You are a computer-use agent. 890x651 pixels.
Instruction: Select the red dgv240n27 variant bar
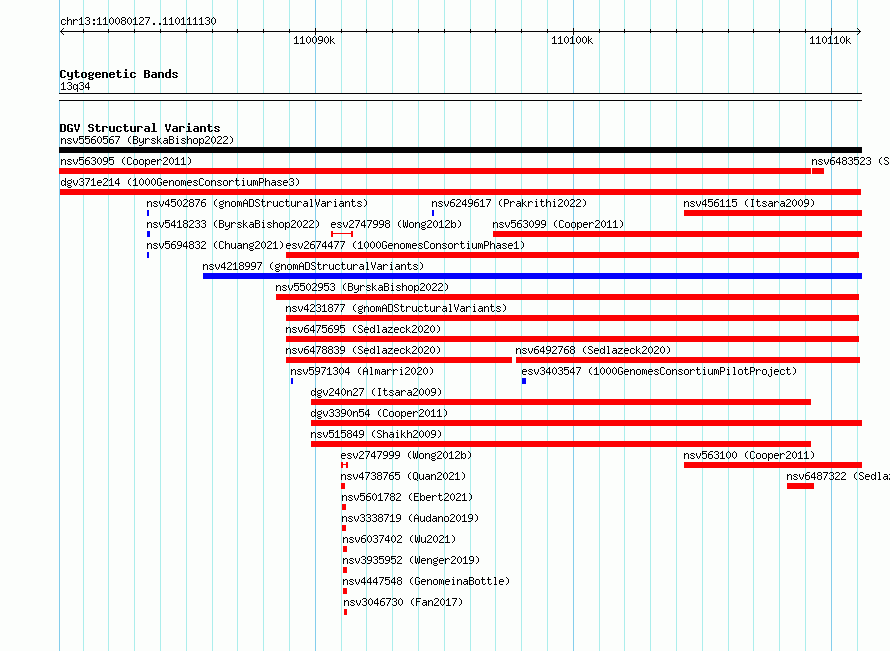point(561,402)
